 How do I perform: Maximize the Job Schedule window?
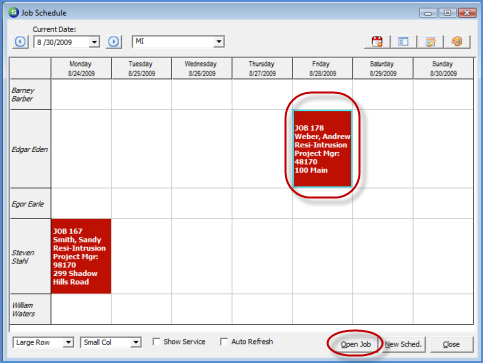click(448, 13)
